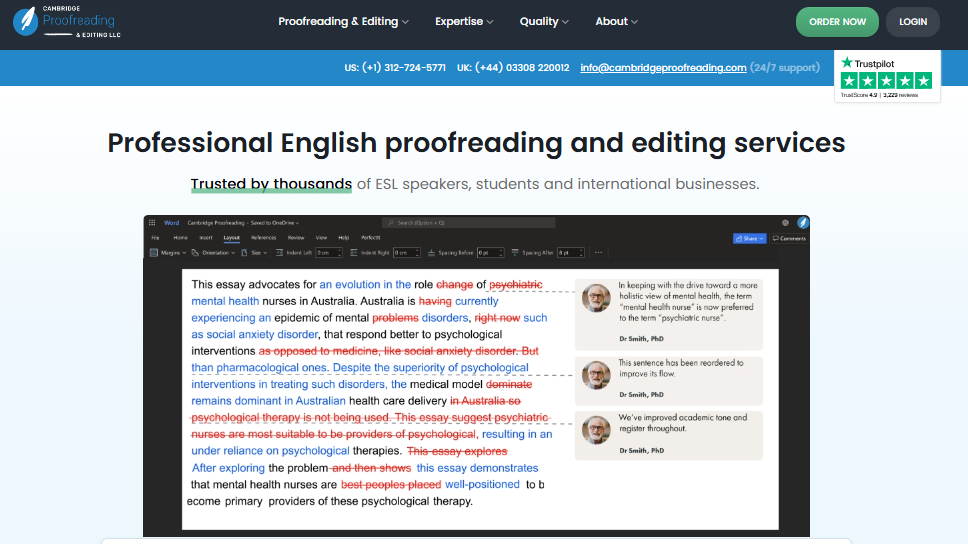This screenshot has height=544, width=968.
Task: Click Dr Smith avatar on academic tone comment
Action: click(x=596, y=430)
